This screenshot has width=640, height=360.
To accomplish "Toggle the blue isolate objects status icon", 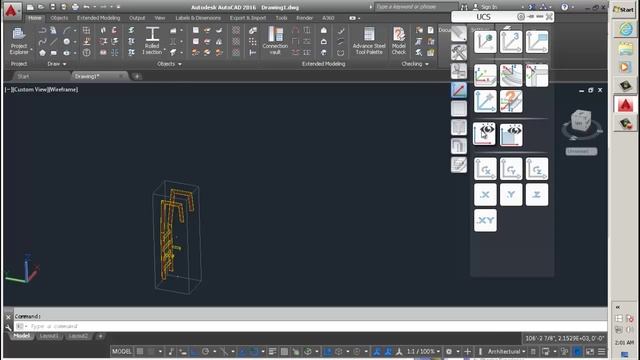I will coord(577,351).
